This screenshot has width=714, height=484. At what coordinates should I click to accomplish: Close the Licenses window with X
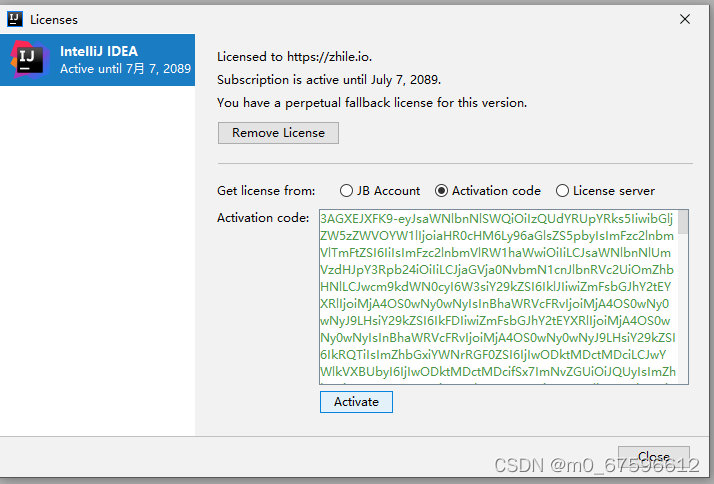pyautogui.click(x=685, y=18)
